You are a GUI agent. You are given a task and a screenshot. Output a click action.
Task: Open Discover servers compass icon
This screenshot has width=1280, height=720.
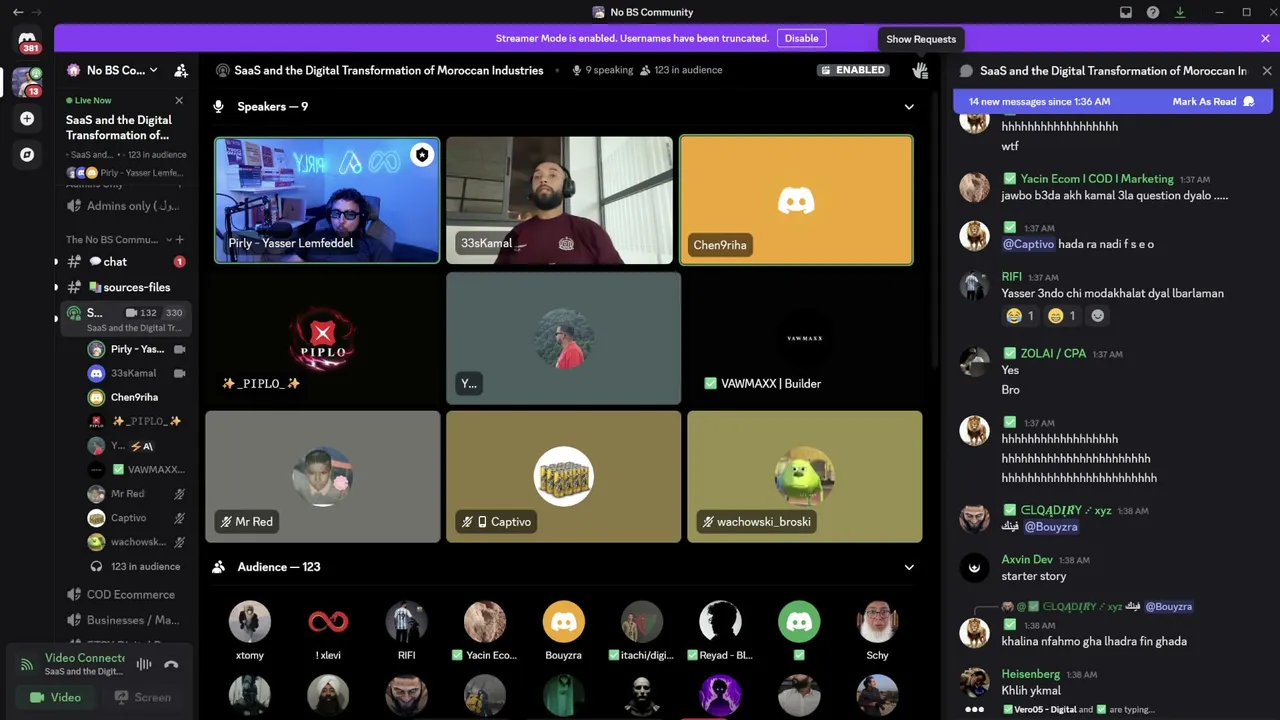click(27, 155)
